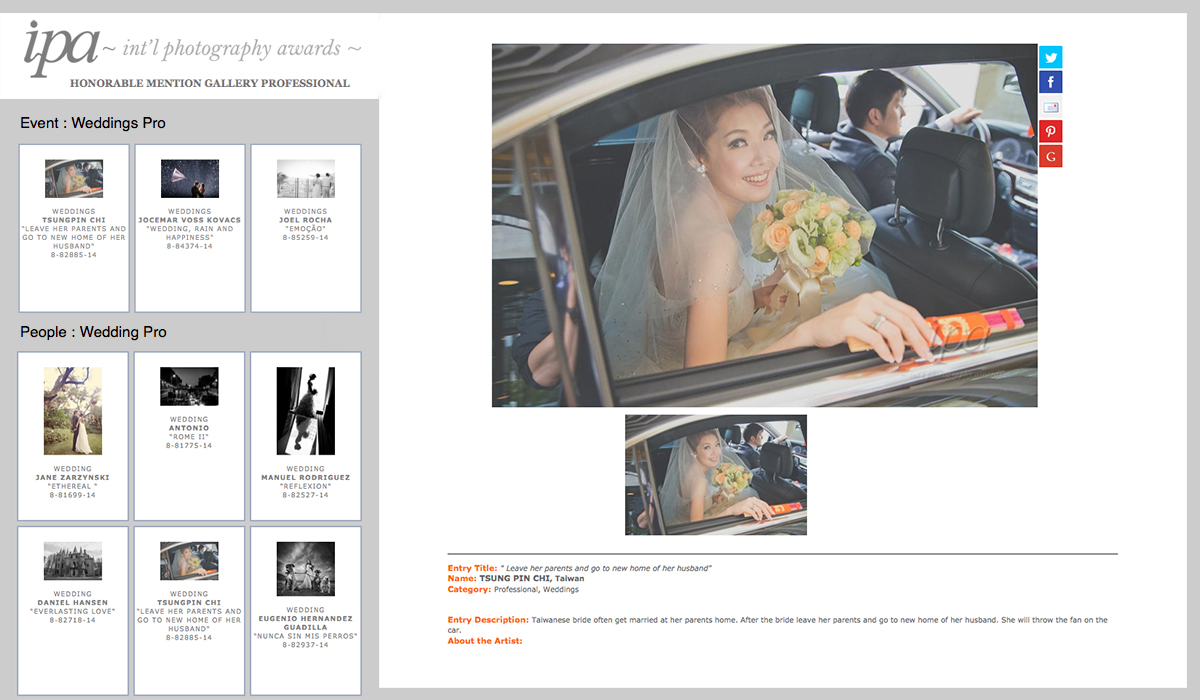Click the IPA logo header
Viewport: 1200px width, 700px height.
pyautogui.click(x=190, y=55)
